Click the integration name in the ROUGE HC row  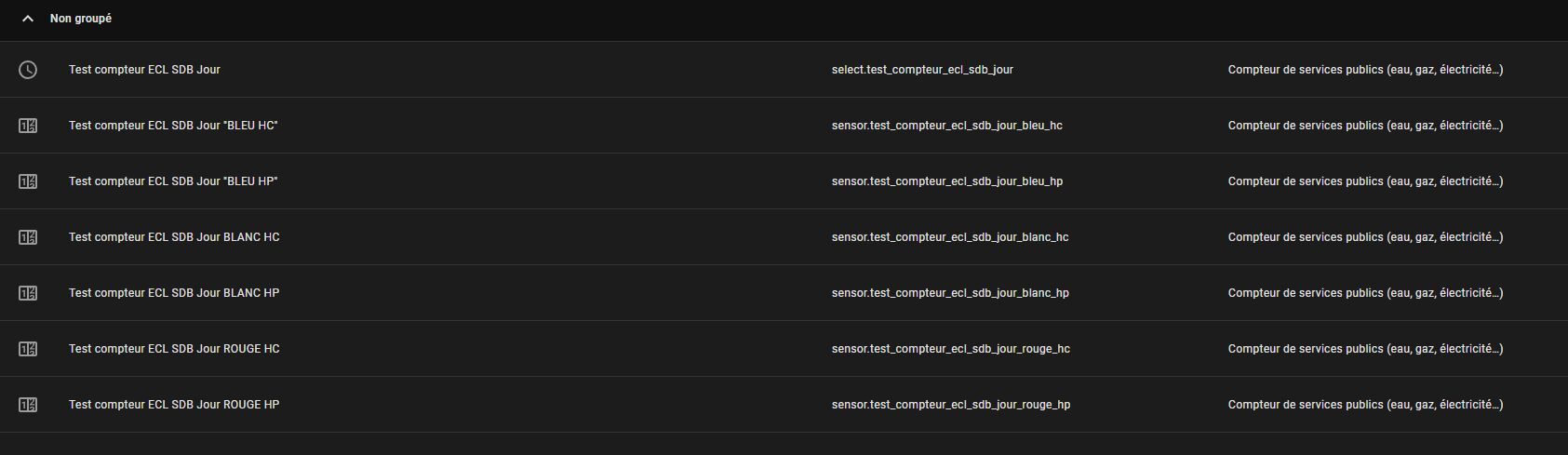click(x=1365, y=349)
